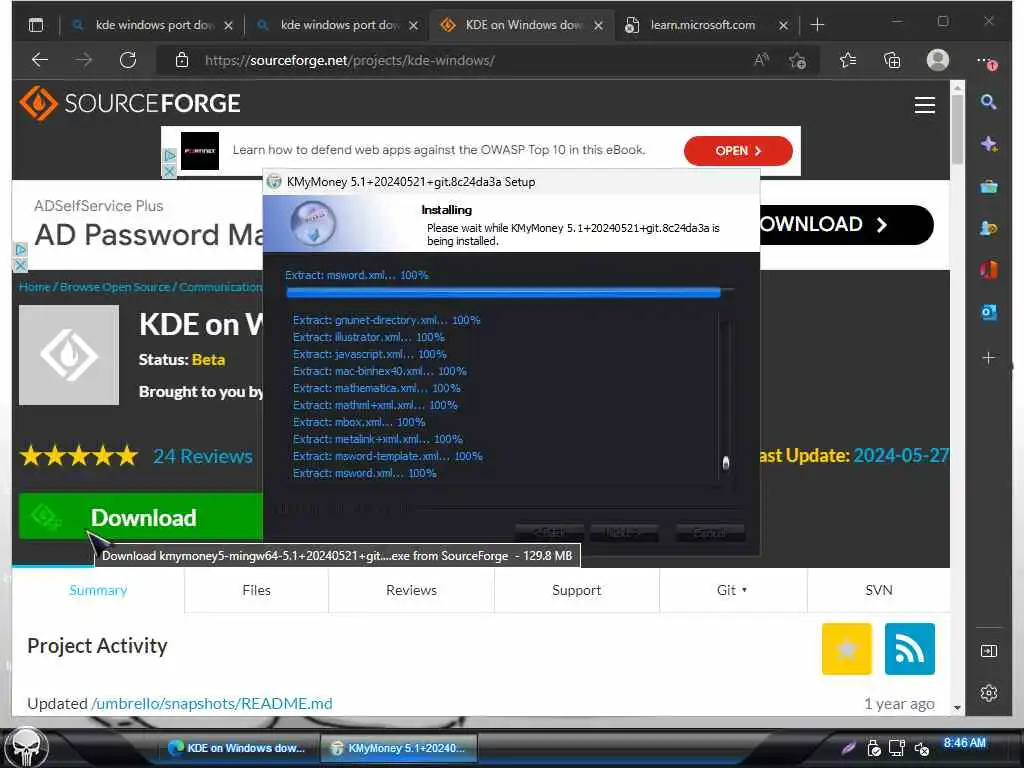The width and height of the screenshot is (1024, 768).
Task: Toggle the sidebar hide panel icon
Action: pyautogui.click(x=989, y=650)
